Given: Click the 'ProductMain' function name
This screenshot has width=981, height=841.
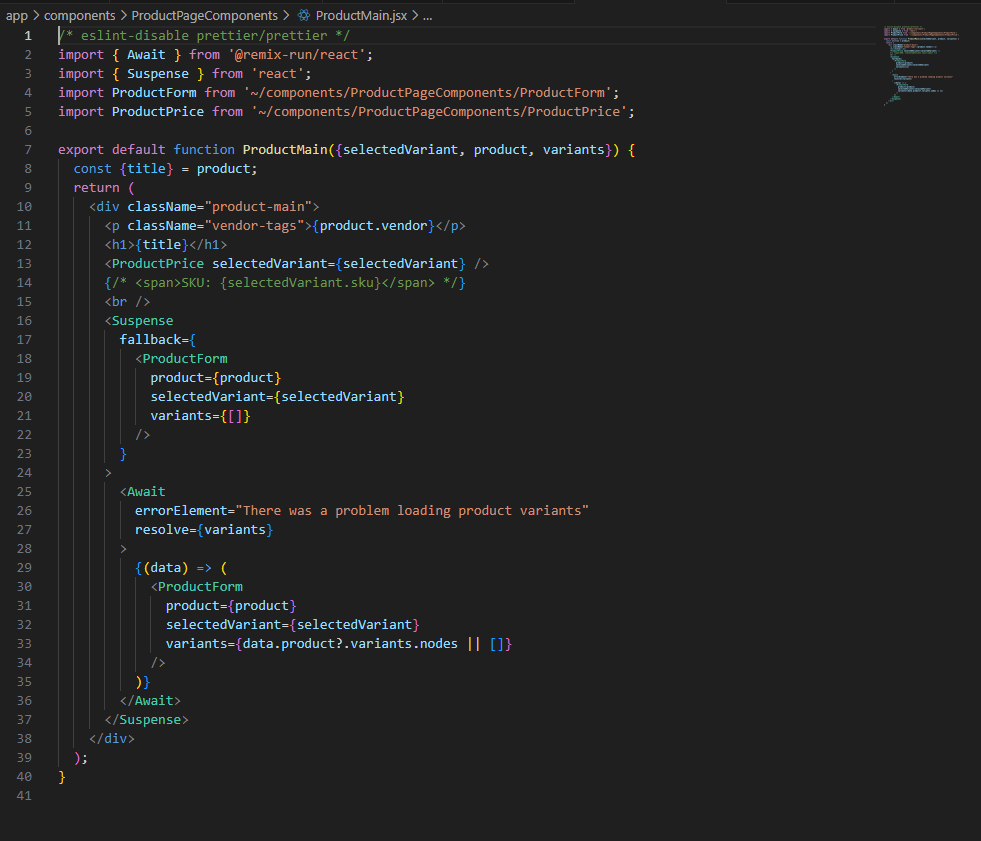Looking at the screenshot, I should [x=285, y=150].
